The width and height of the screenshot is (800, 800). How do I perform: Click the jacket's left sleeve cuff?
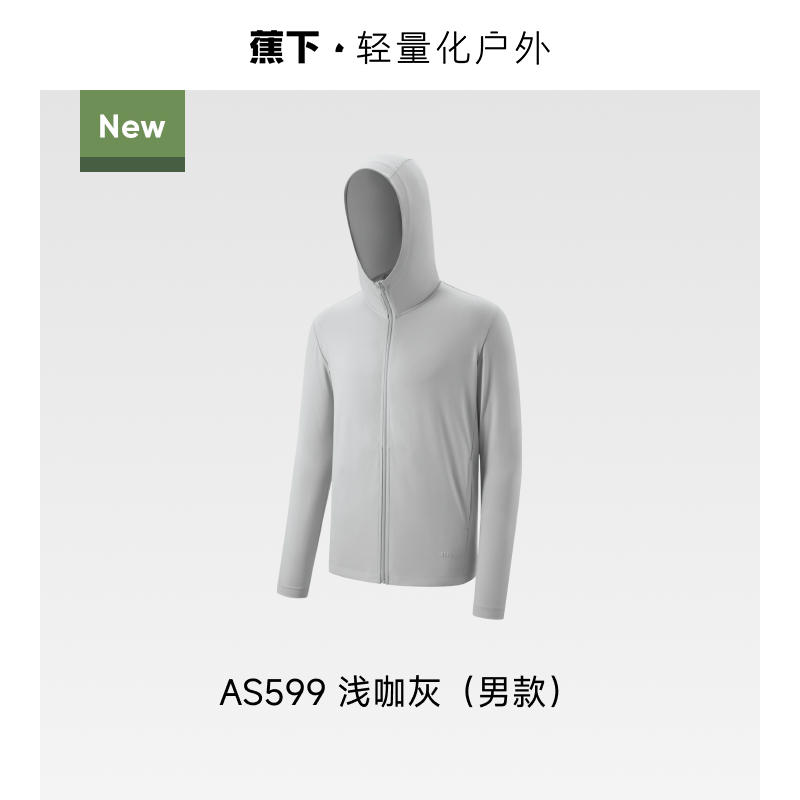[293, 589]
